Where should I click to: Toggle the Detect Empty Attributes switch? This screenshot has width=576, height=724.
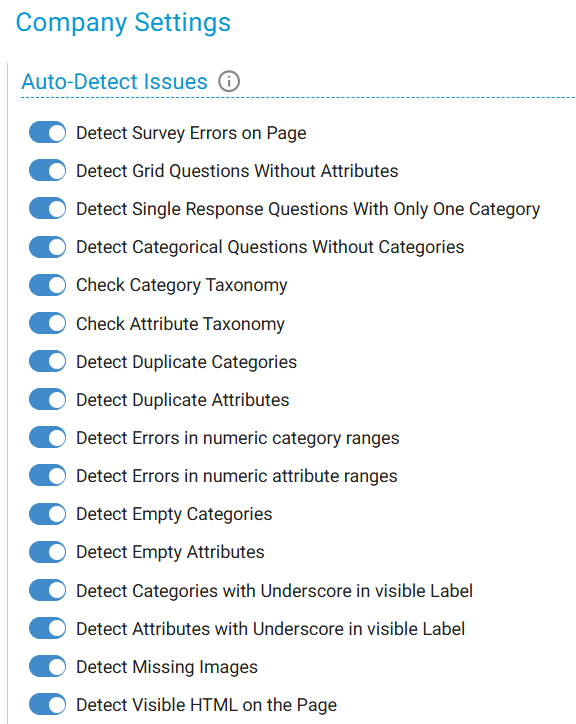coord(48,552)
